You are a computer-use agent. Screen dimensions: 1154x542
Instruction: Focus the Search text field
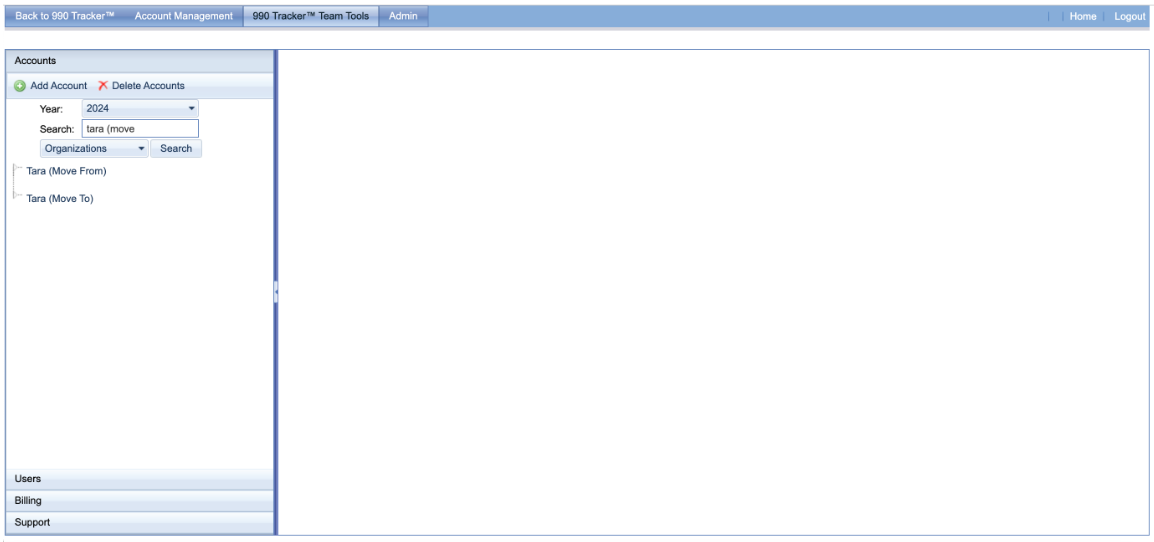click(x=140, y=129)
